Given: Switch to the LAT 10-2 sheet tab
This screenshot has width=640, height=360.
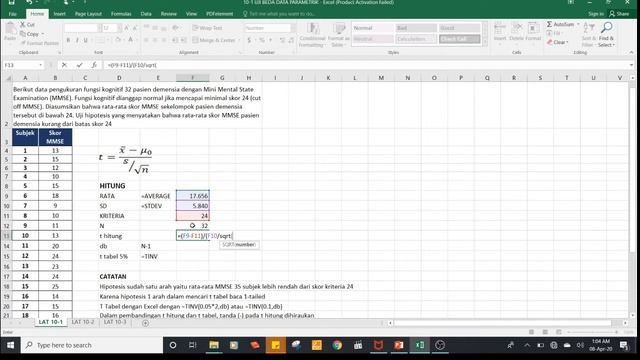Looking at the screenshot, I should 83,322.
